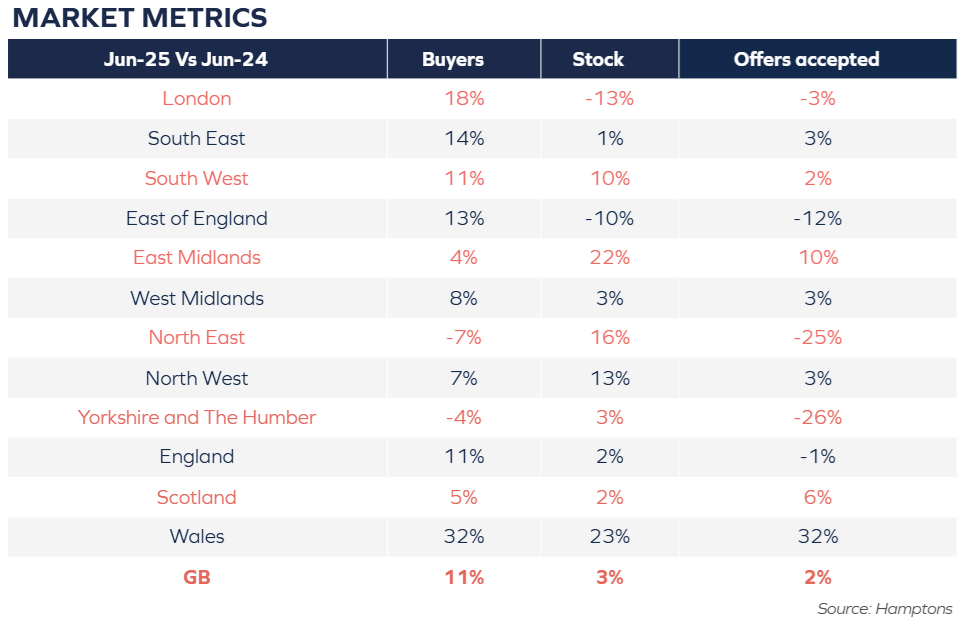Click Yorkshire and The Humber label

197,417
